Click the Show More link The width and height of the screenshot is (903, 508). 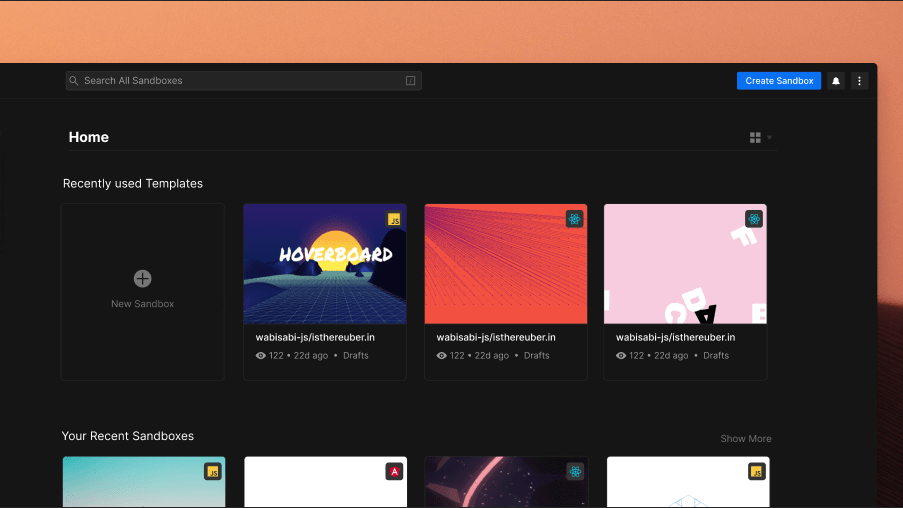point(745,439)
